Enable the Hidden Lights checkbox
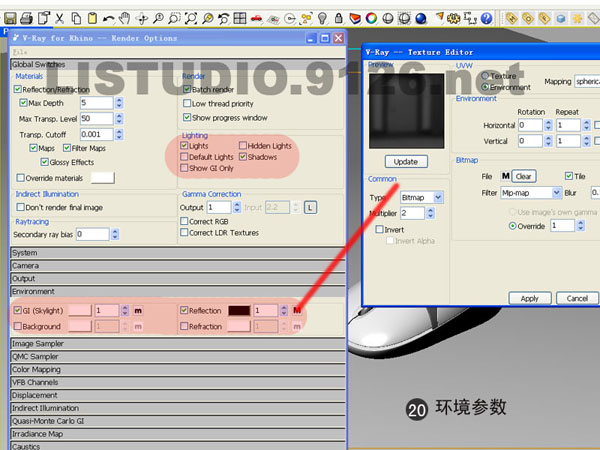 coord(243,145)
